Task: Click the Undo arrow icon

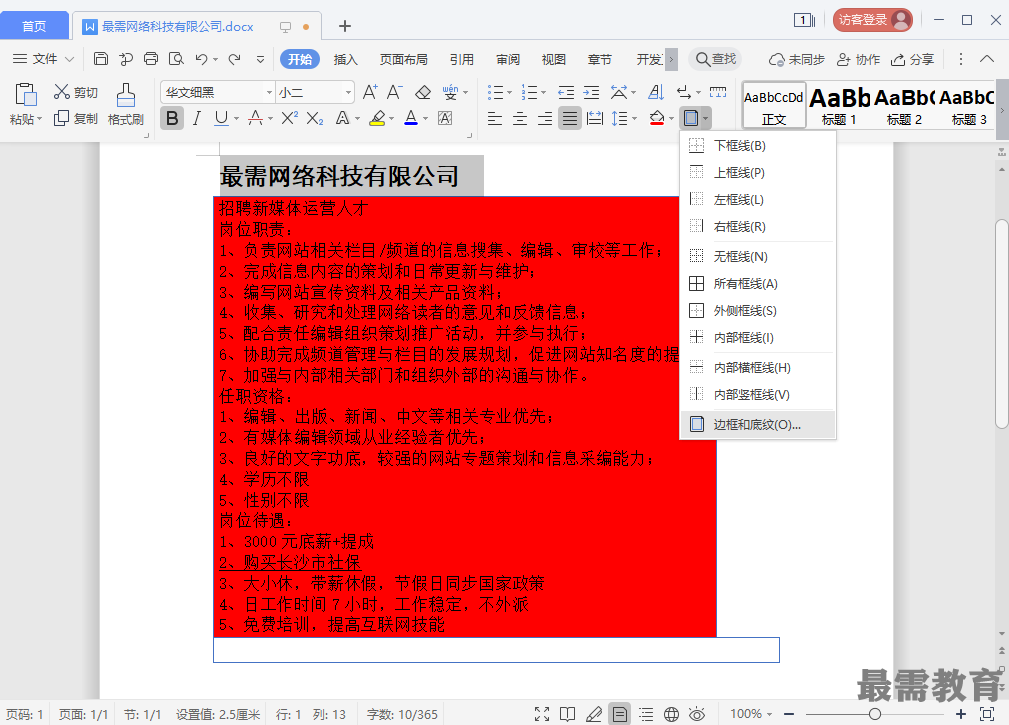Action: point(201,59)
